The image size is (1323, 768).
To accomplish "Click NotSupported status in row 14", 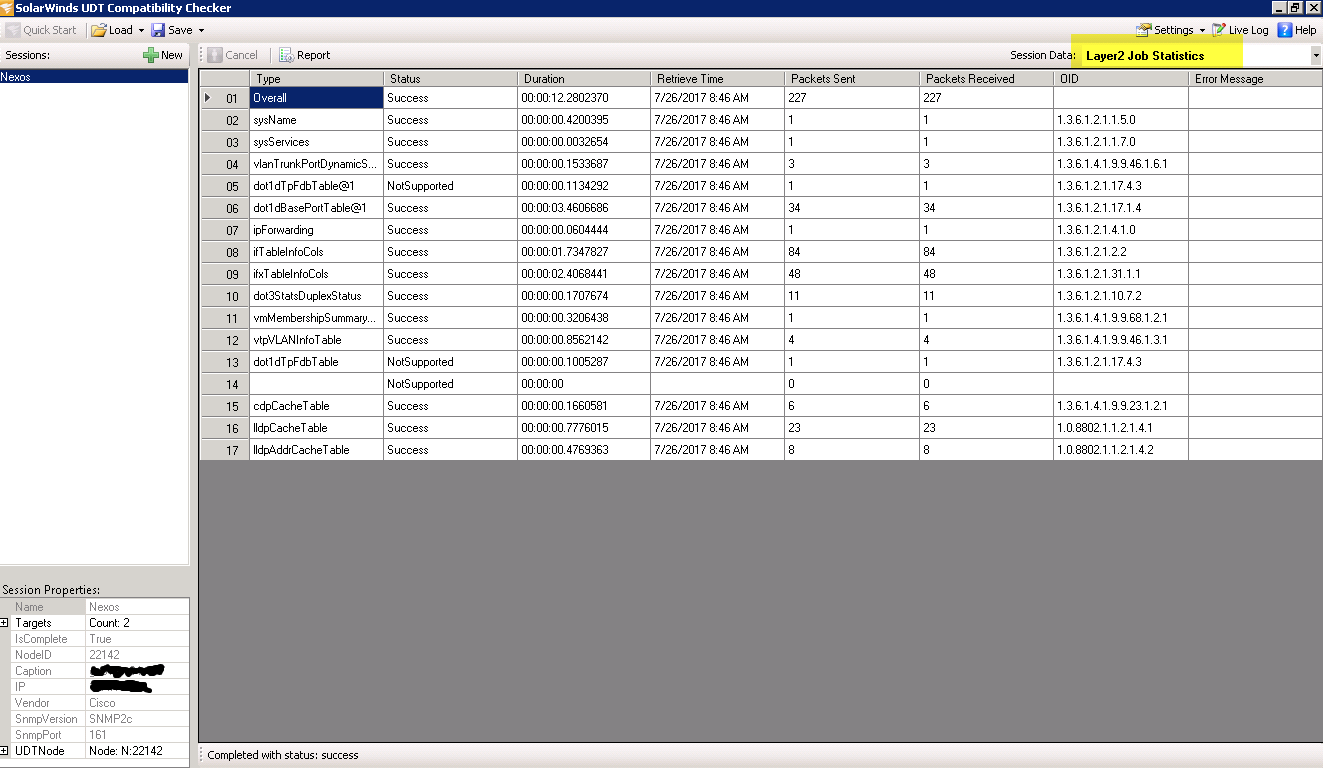I will pyautogui.click(x=450, y=384).
